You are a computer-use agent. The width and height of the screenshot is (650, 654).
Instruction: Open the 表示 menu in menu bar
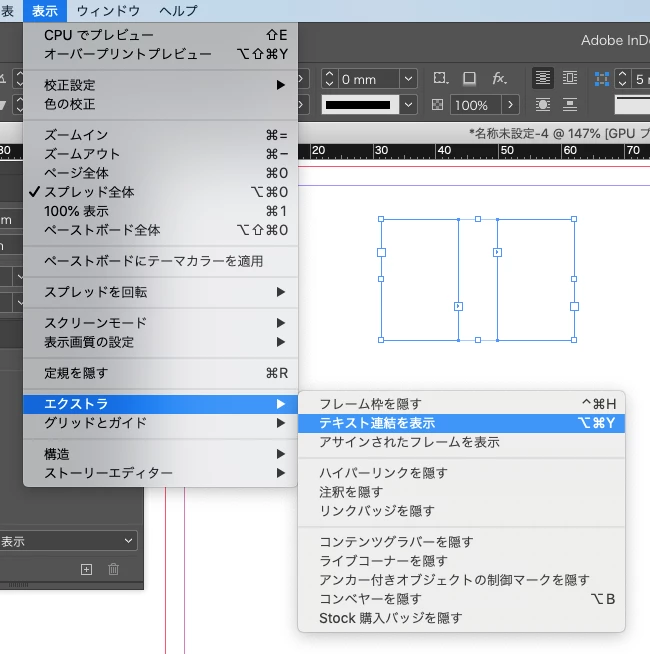click(x=45, y=11)
